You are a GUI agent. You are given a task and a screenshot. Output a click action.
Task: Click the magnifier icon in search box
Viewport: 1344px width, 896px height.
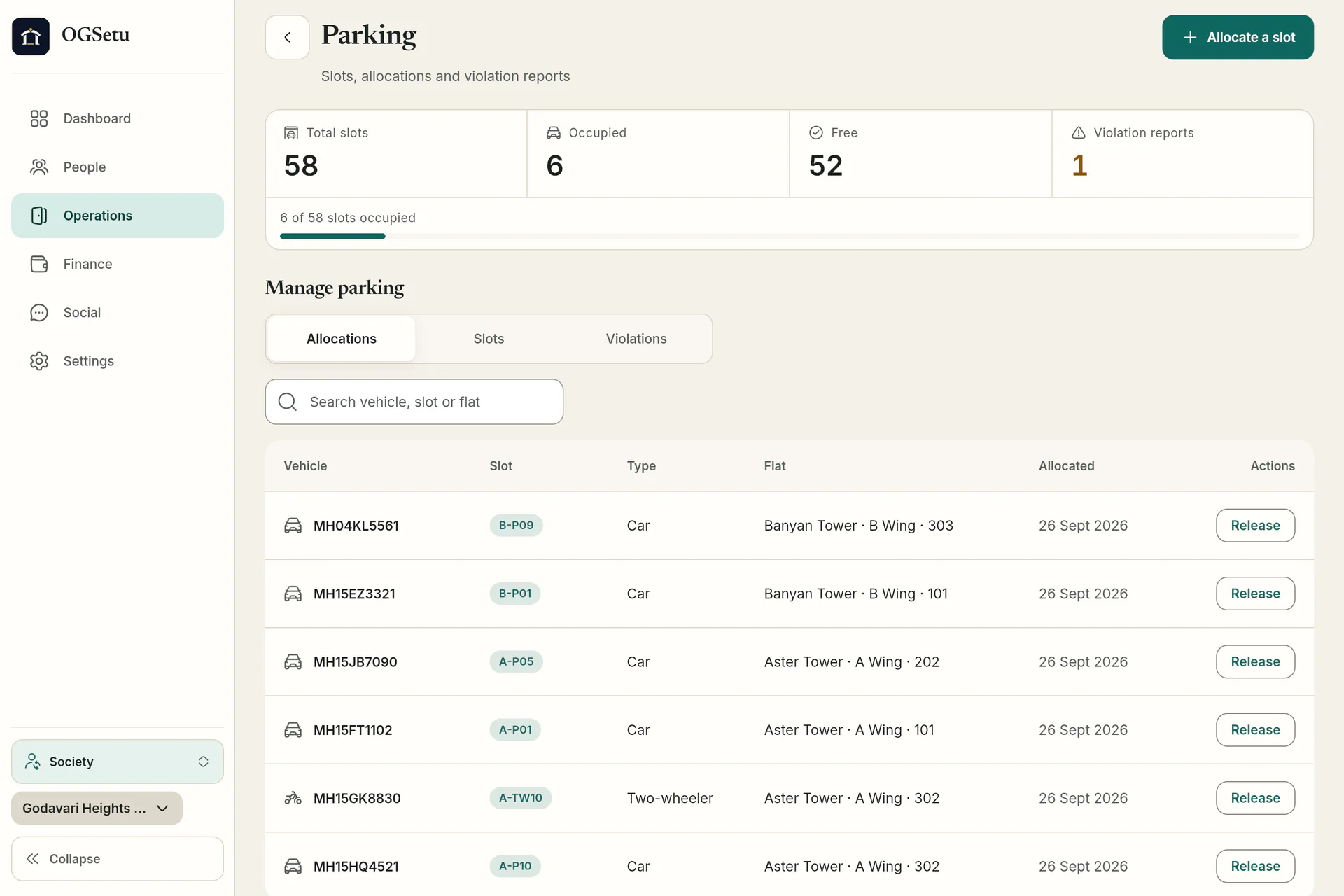[x=288, y=402]
